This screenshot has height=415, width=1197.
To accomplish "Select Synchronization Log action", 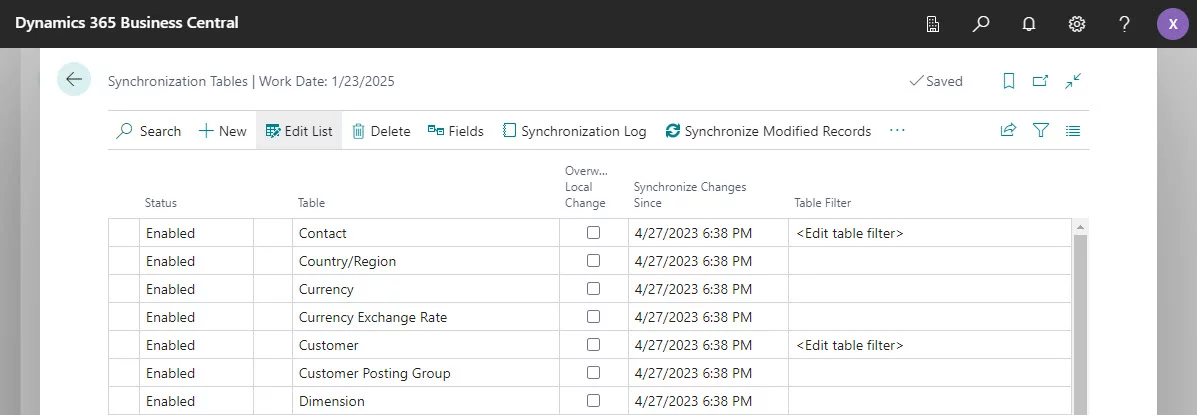I will [x=574, y=131].
